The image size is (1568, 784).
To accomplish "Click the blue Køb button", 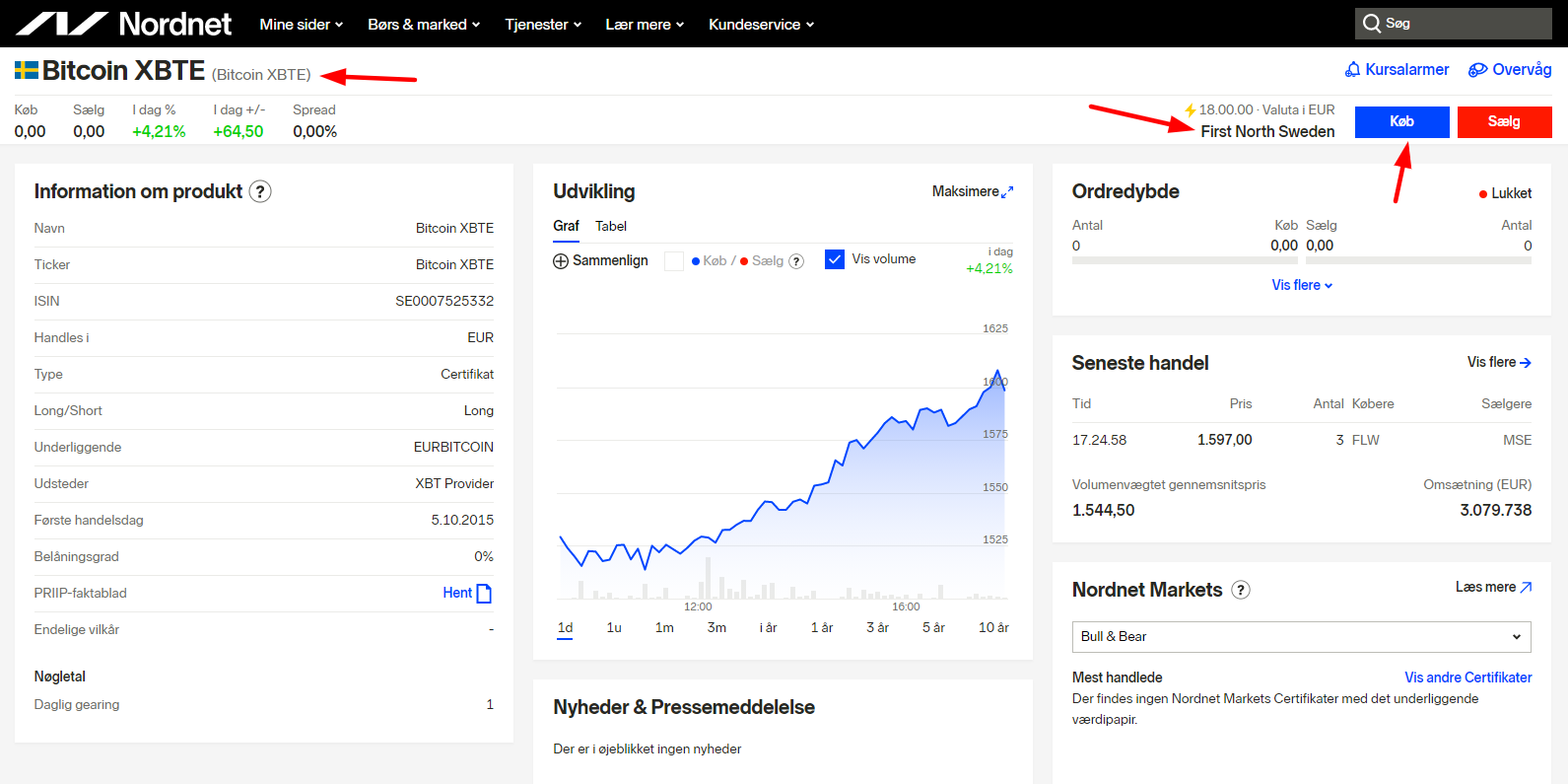I will [x=1402, y=121].
